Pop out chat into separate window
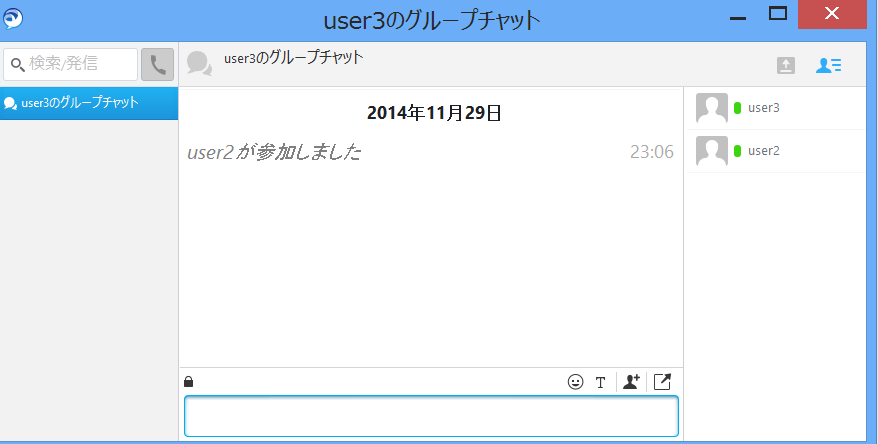Viewport: 878px width, 444px height. (662, 381)
